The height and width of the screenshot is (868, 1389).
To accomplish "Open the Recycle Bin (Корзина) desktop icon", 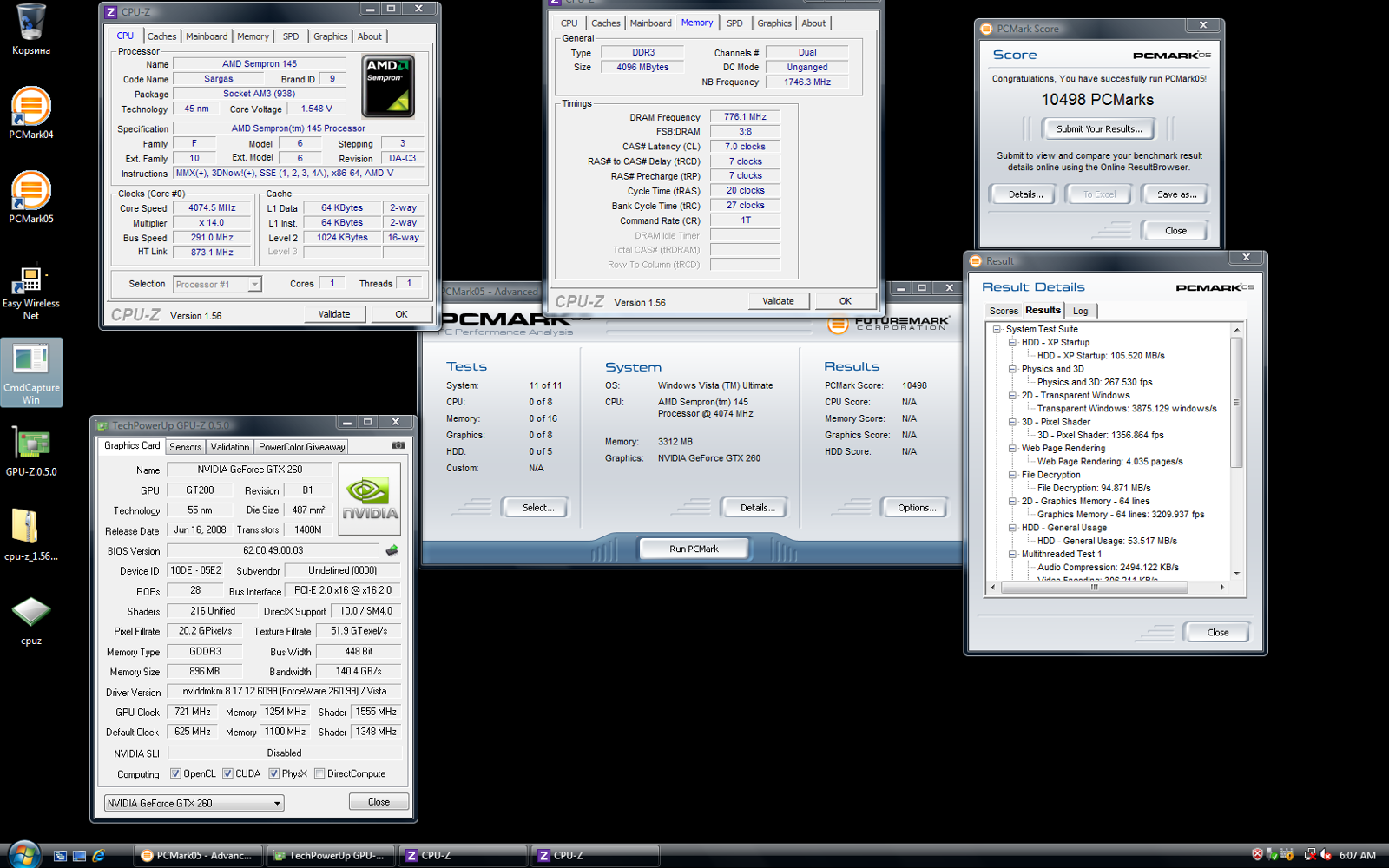I will click(x=31, y=30).
